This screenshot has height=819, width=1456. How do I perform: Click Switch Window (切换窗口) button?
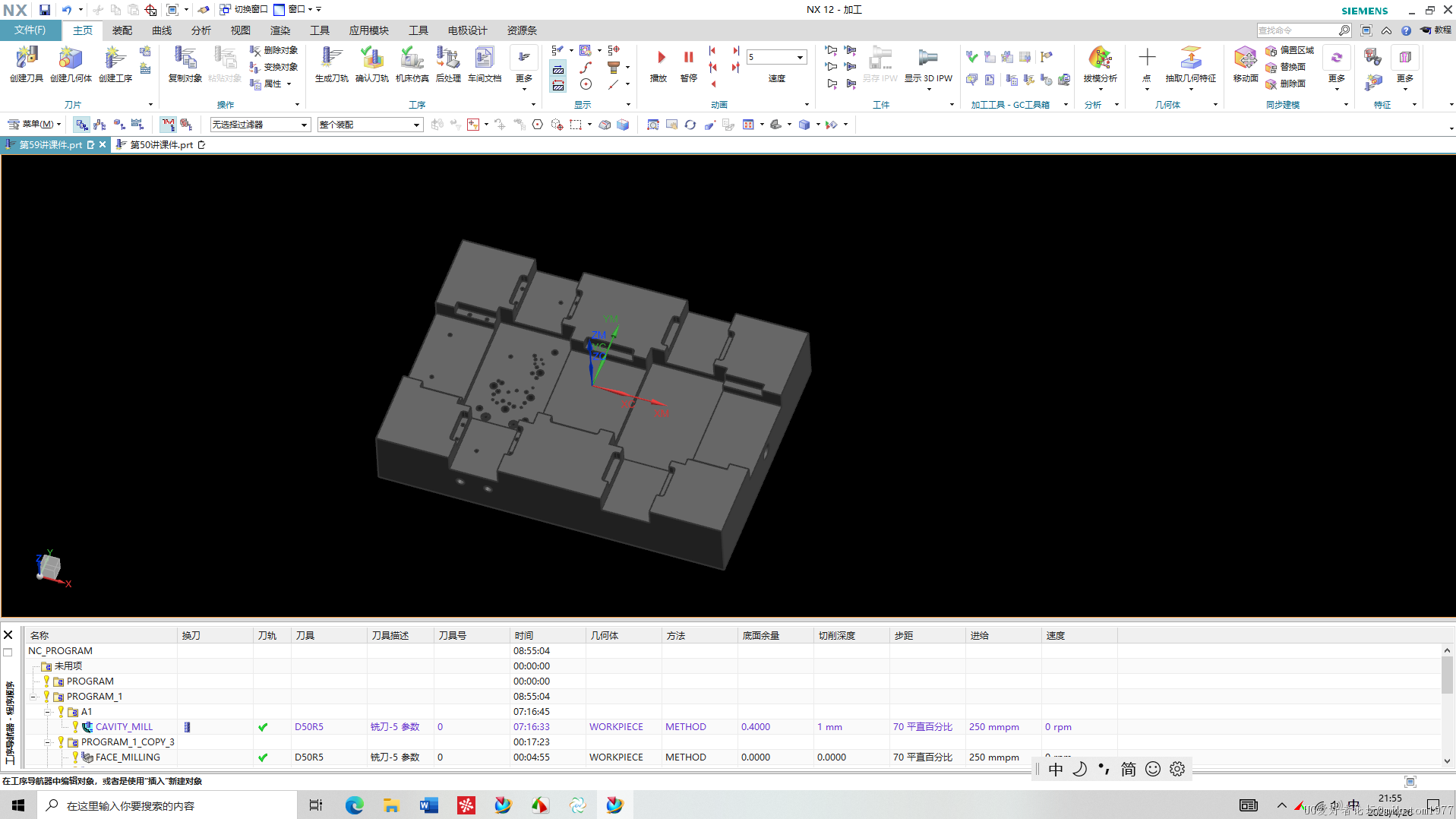[x=243, y=9]
